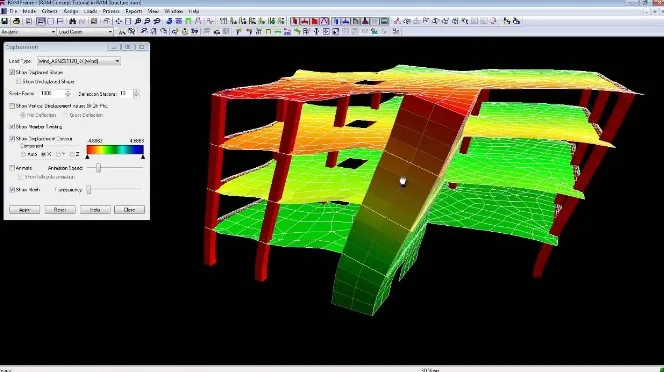Image resolution: width=664 pixels, height=372 pixels.
Task: Click the zoom window rectangle icon
Action: (x=128, y=21)
